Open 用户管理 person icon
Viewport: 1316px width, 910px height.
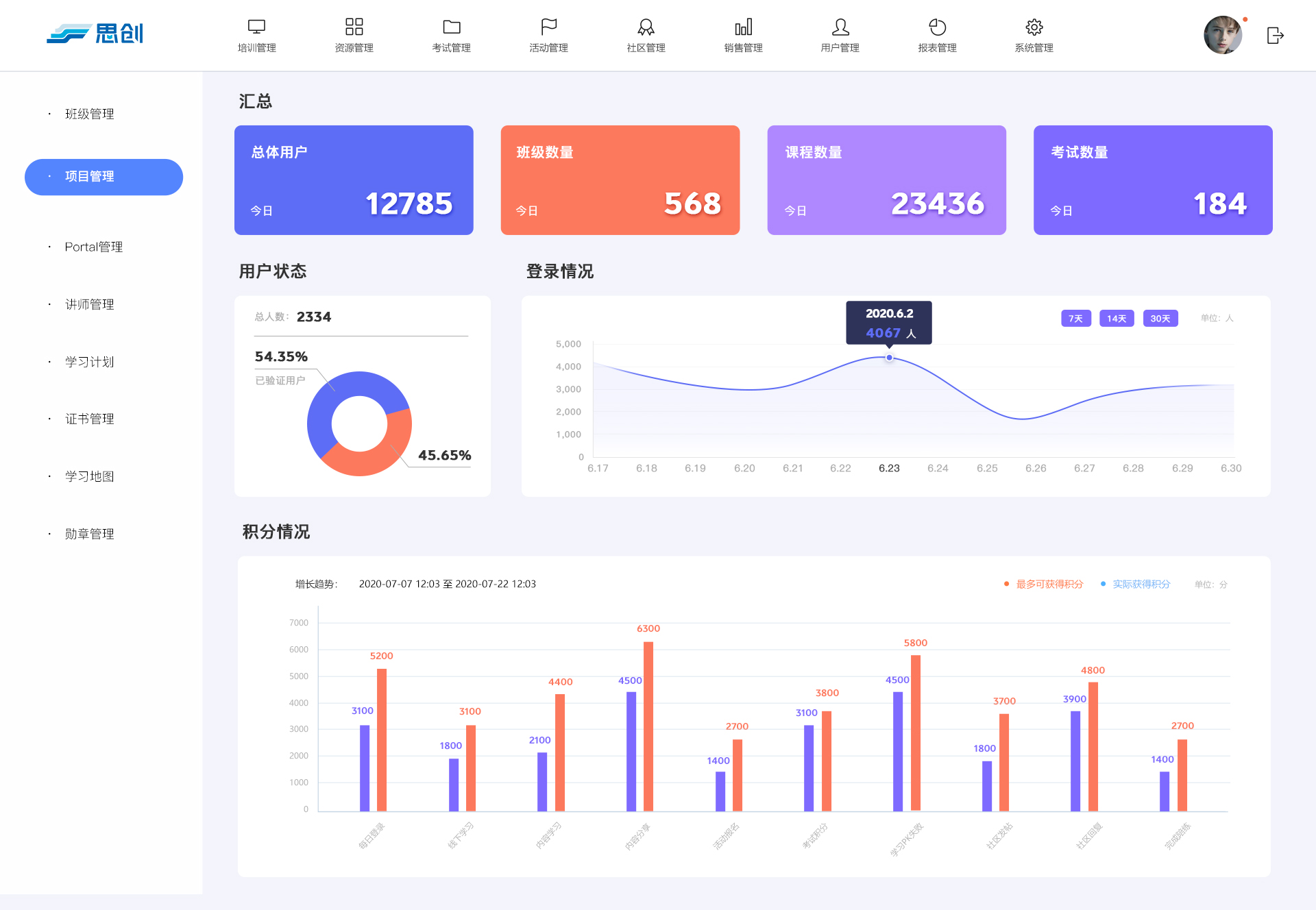840,27
